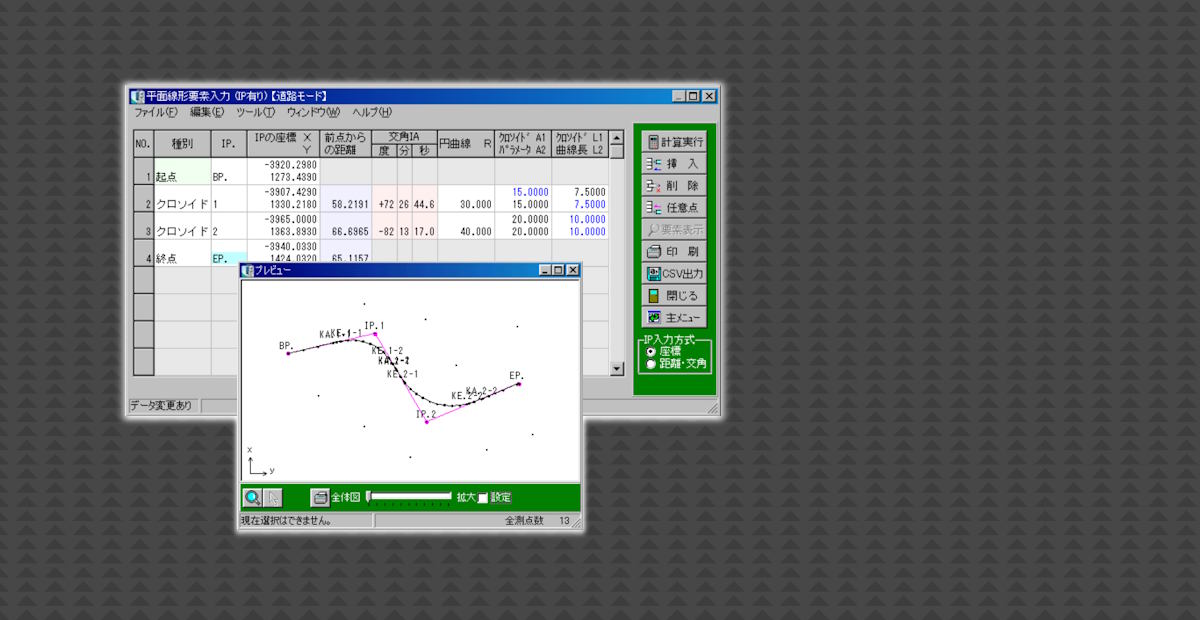
Task: Click the 全体図 full view icon
Action: pyautogui.click(x=320, y=497)
